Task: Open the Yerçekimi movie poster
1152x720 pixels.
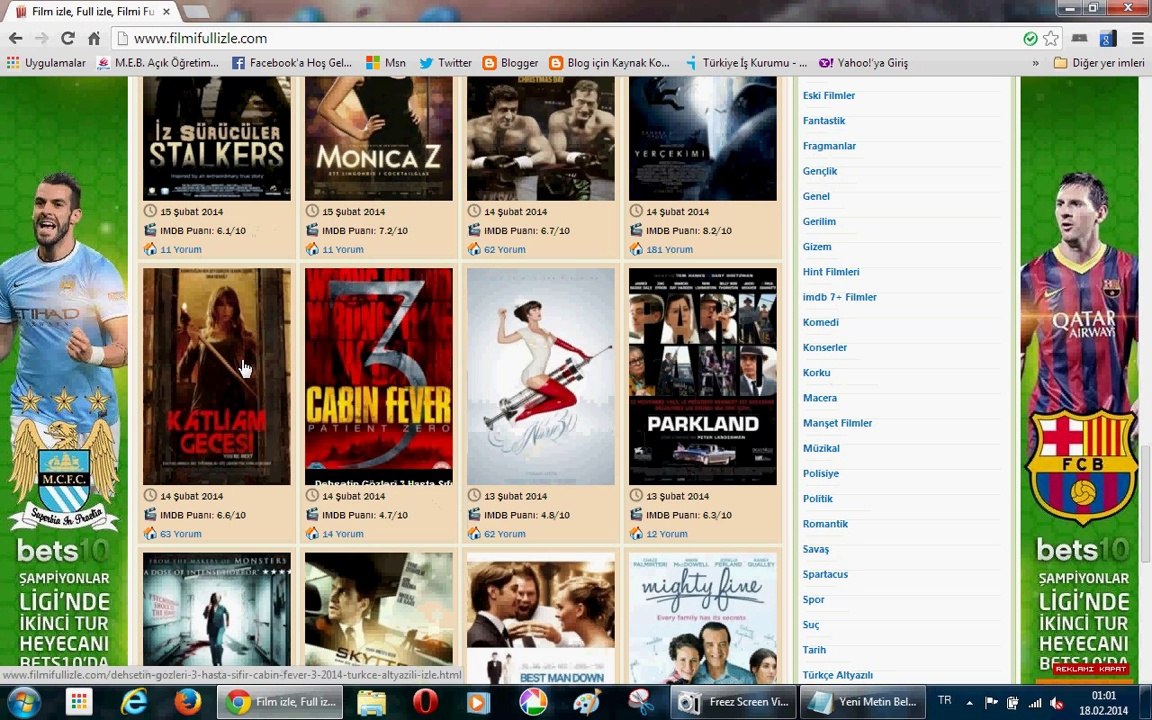Action: [x=702, y=138]
